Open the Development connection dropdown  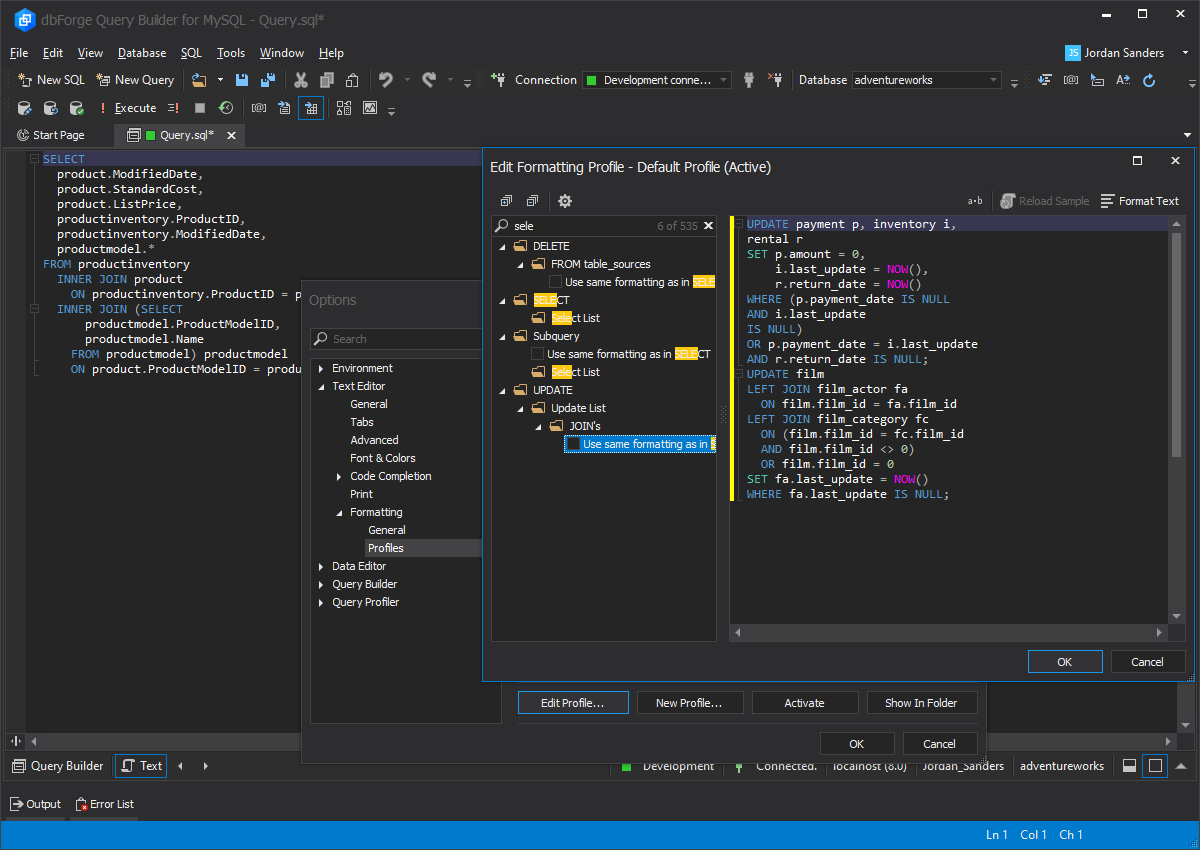click(x=657, y=80)
